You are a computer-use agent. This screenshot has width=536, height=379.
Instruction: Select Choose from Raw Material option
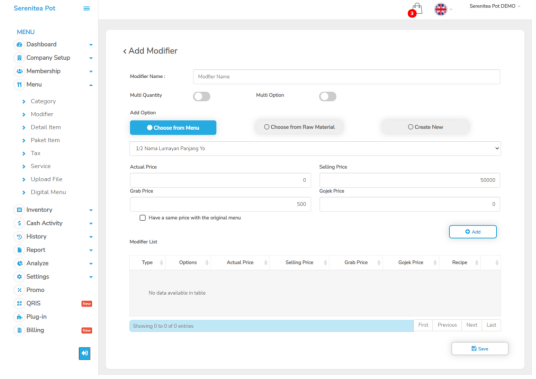coord(299,127)
